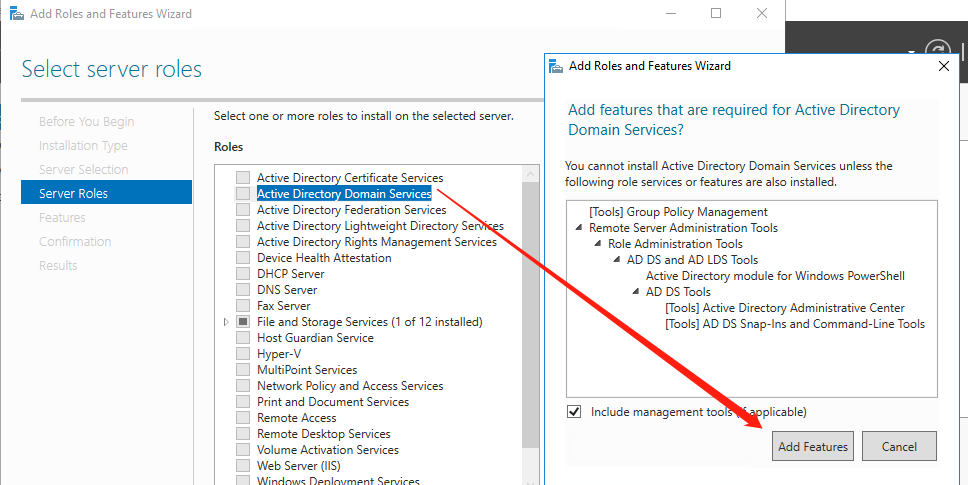Viewport: 968px width, 485px height.
Task: Select Active Directory Administrative Center item
Action: coord(785,308)
